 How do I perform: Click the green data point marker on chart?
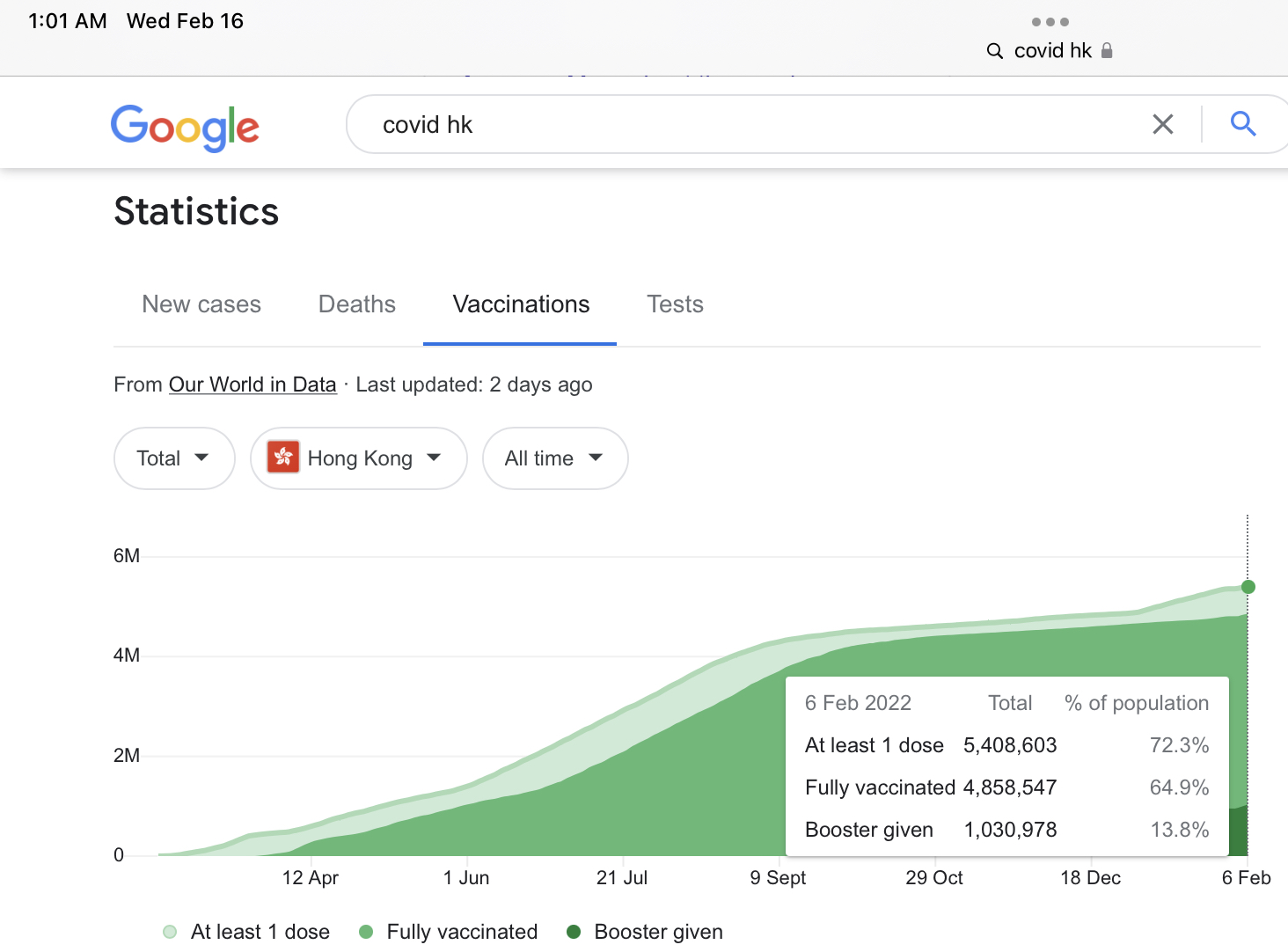1248,587
